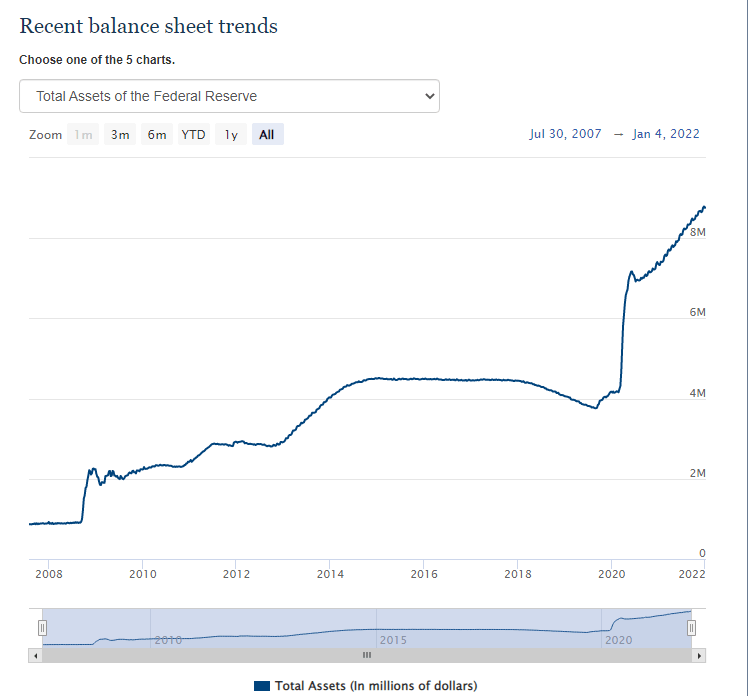Screen dimensions: 748x696
Task: Grab the right navigator range handle
Action: point(691,627)
